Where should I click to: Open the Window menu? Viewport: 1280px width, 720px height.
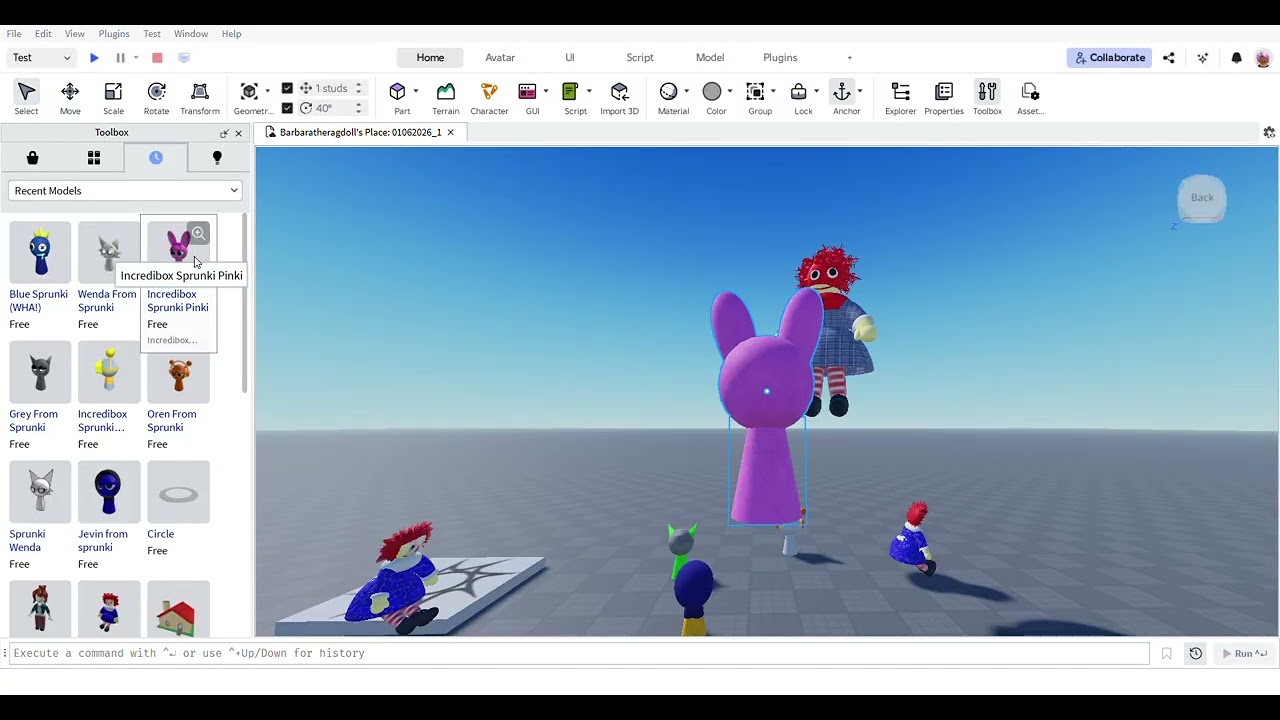190,34
